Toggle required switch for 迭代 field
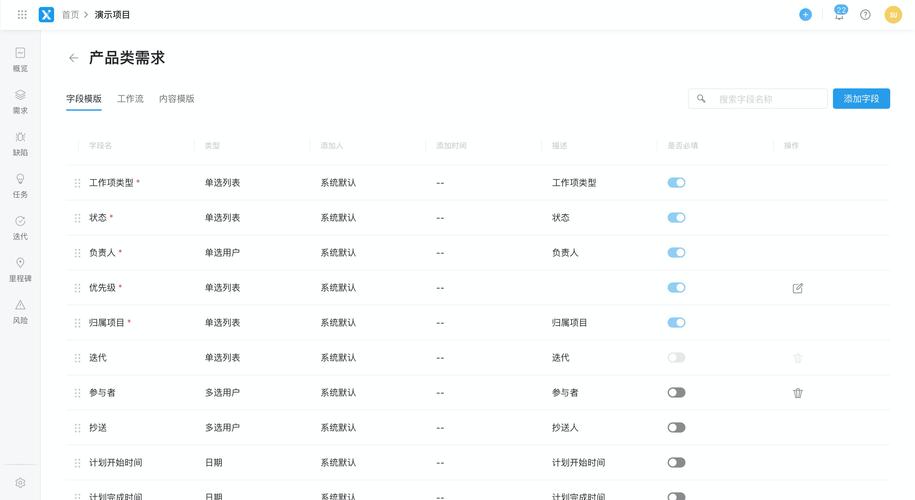This screenshot has width=915, height=500. [x=676, y=358]
